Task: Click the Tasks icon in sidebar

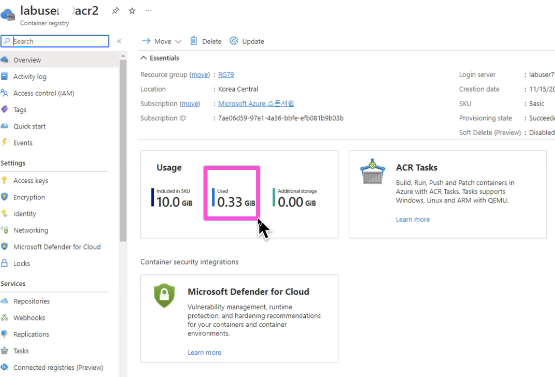Action: (x=5, y=350)
